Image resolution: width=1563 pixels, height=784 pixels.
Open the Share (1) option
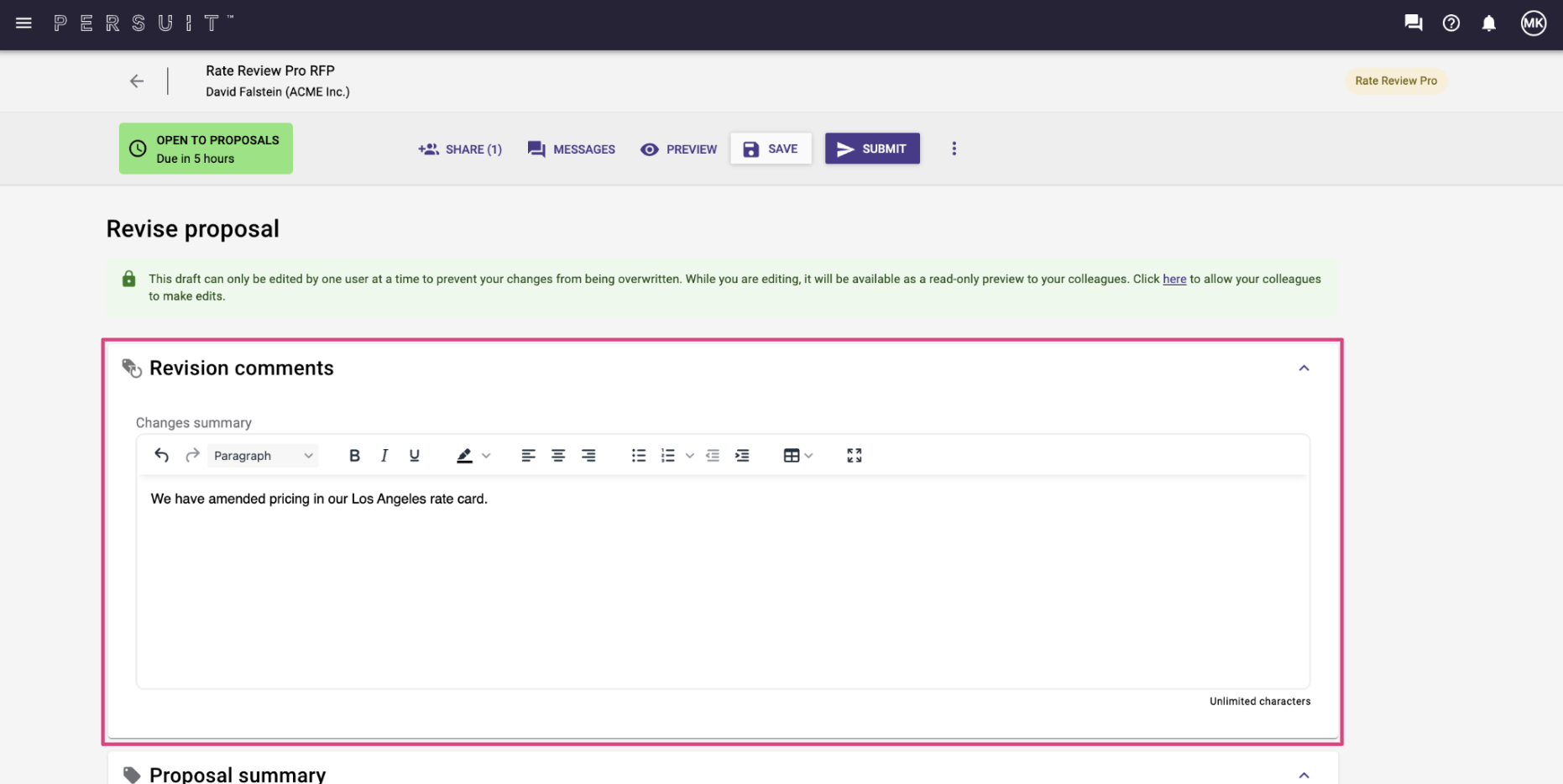pos(460,149)
